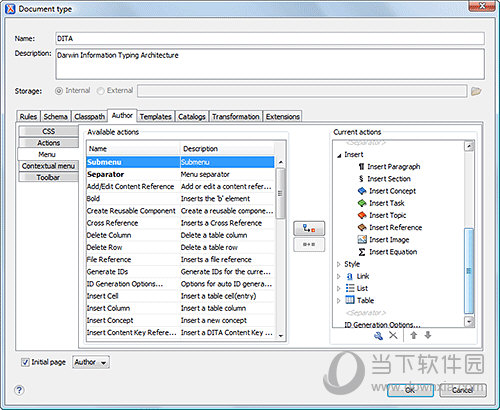Expand the Link node

pyautogui.click(x=339, y=276)
